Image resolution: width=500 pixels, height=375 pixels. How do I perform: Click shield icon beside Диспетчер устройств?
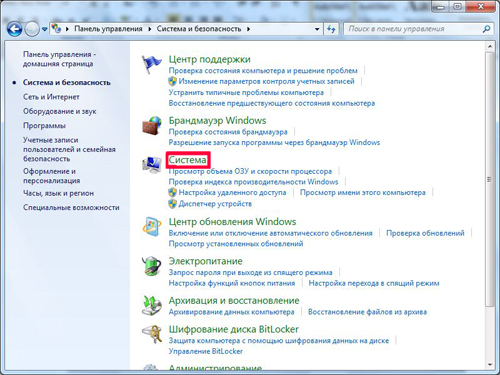coord(172,204)
